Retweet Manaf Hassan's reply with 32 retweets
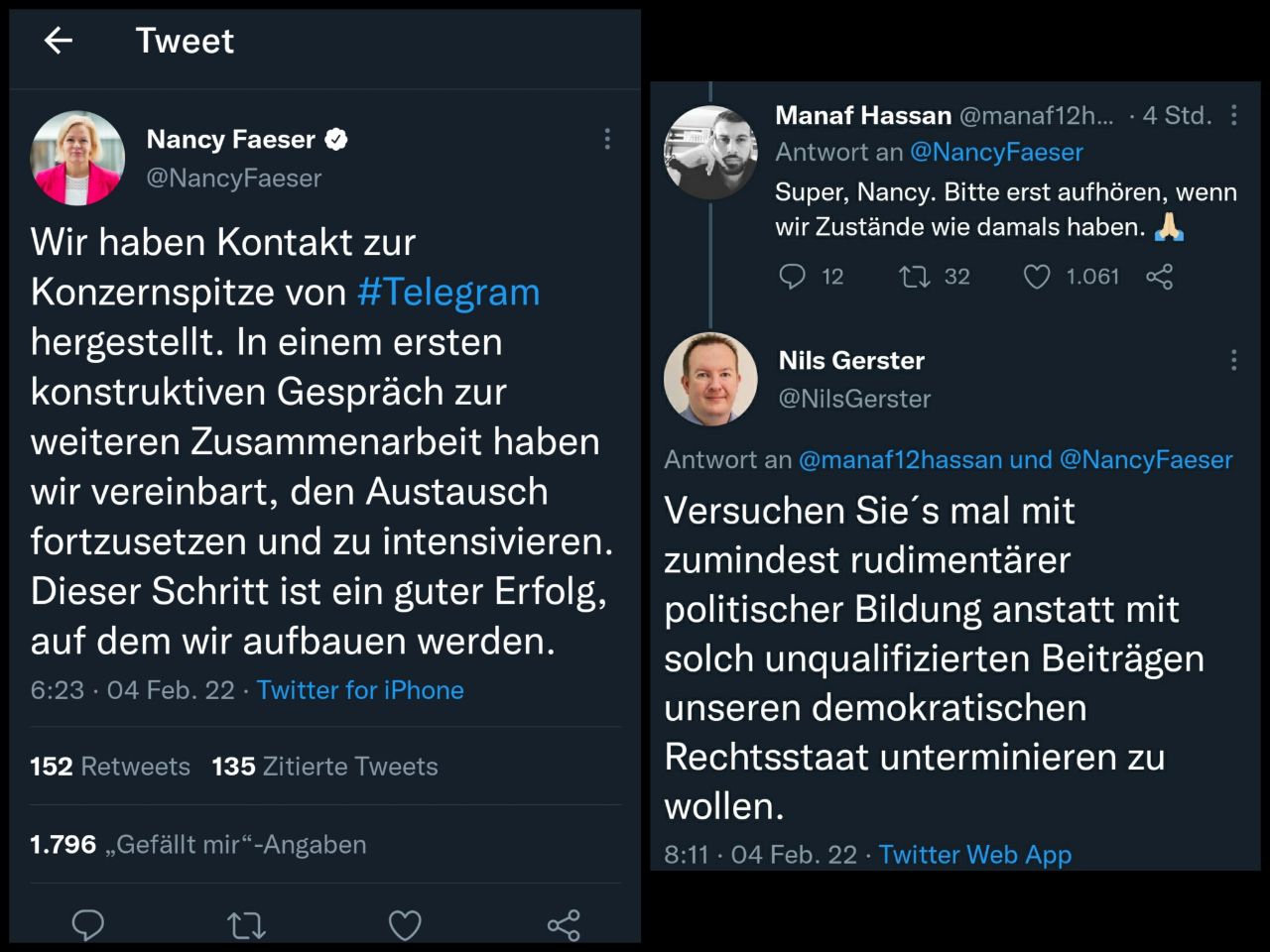 click(914, 276)
